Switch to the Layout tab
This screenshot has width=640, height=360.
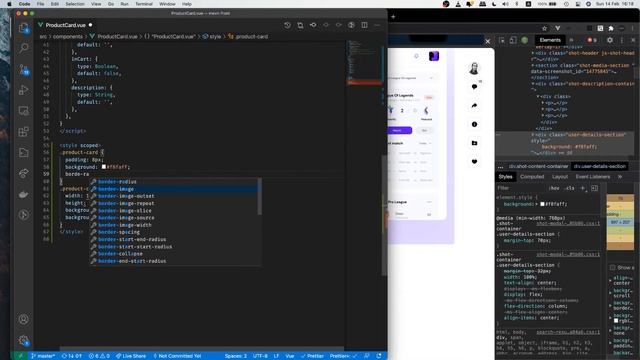pos(560,177)
